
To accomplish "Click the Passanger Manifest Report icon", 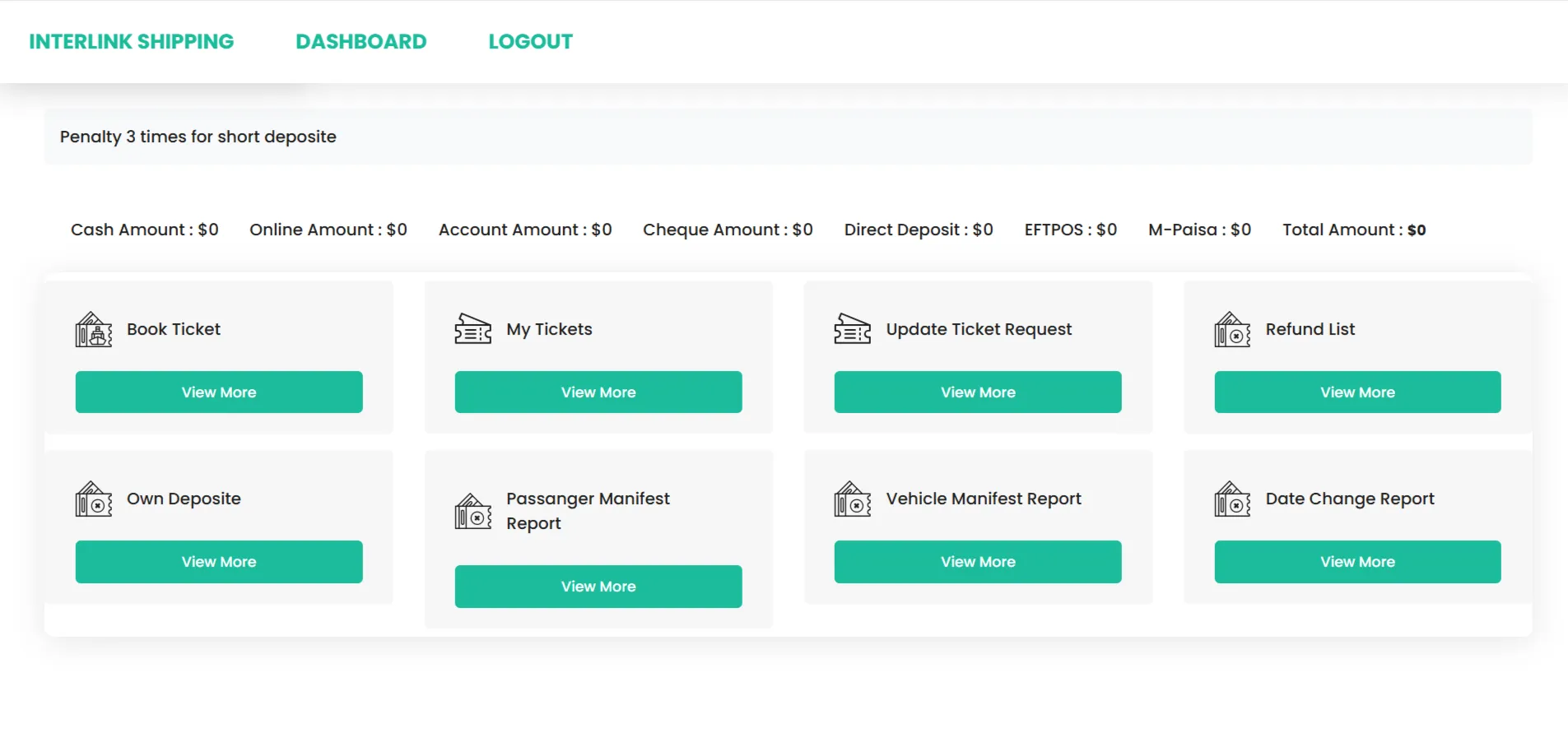I will point(473,512).
